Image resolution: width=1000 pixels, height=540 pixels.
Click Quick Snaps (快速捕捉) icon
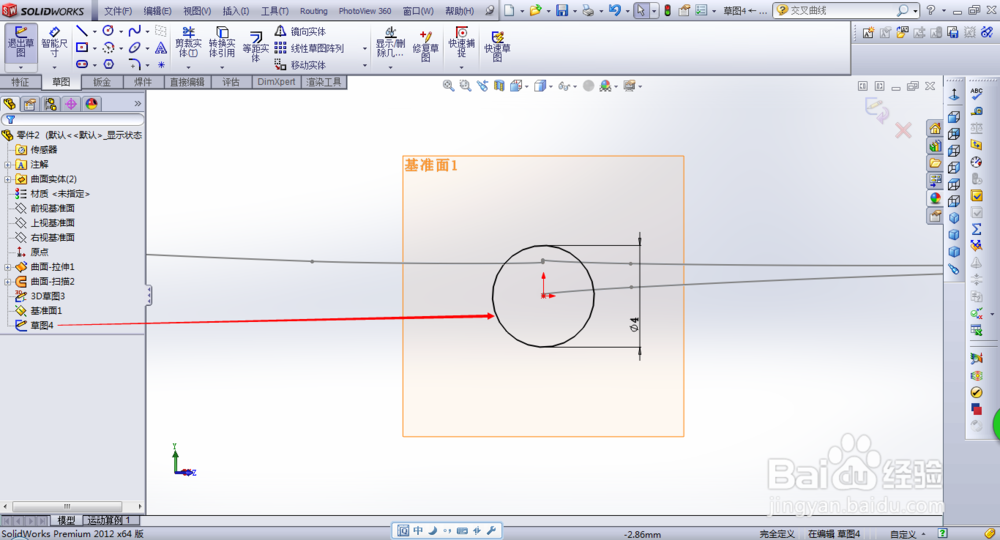(x=462, y=40)
